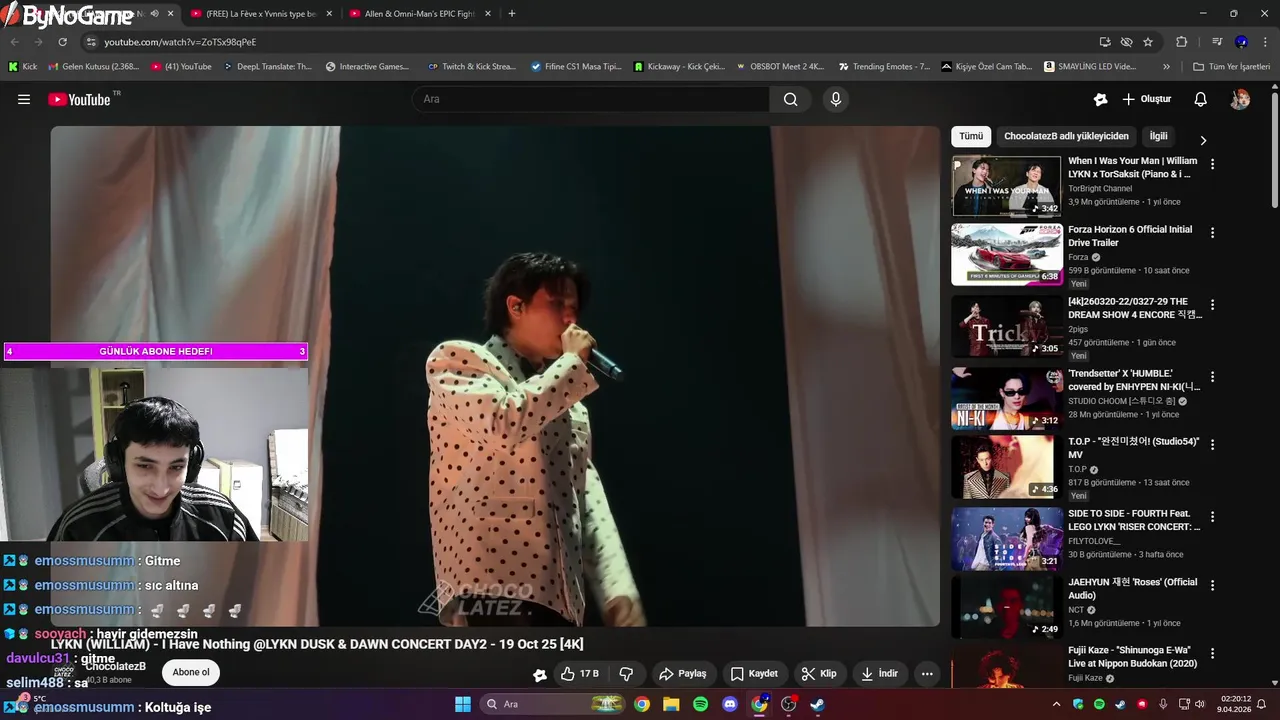The height and width of the screenshot is (720, 1280).
Task: Open a new browser tab
Action: (512, 14)
